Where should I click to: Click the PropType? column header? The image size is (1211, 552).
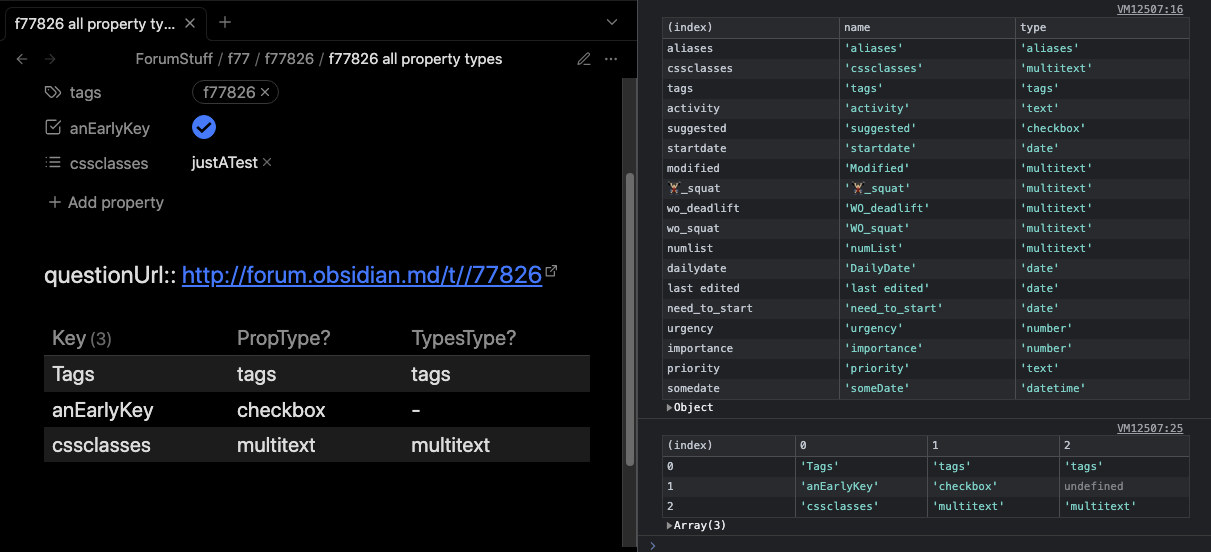(284, 338)
